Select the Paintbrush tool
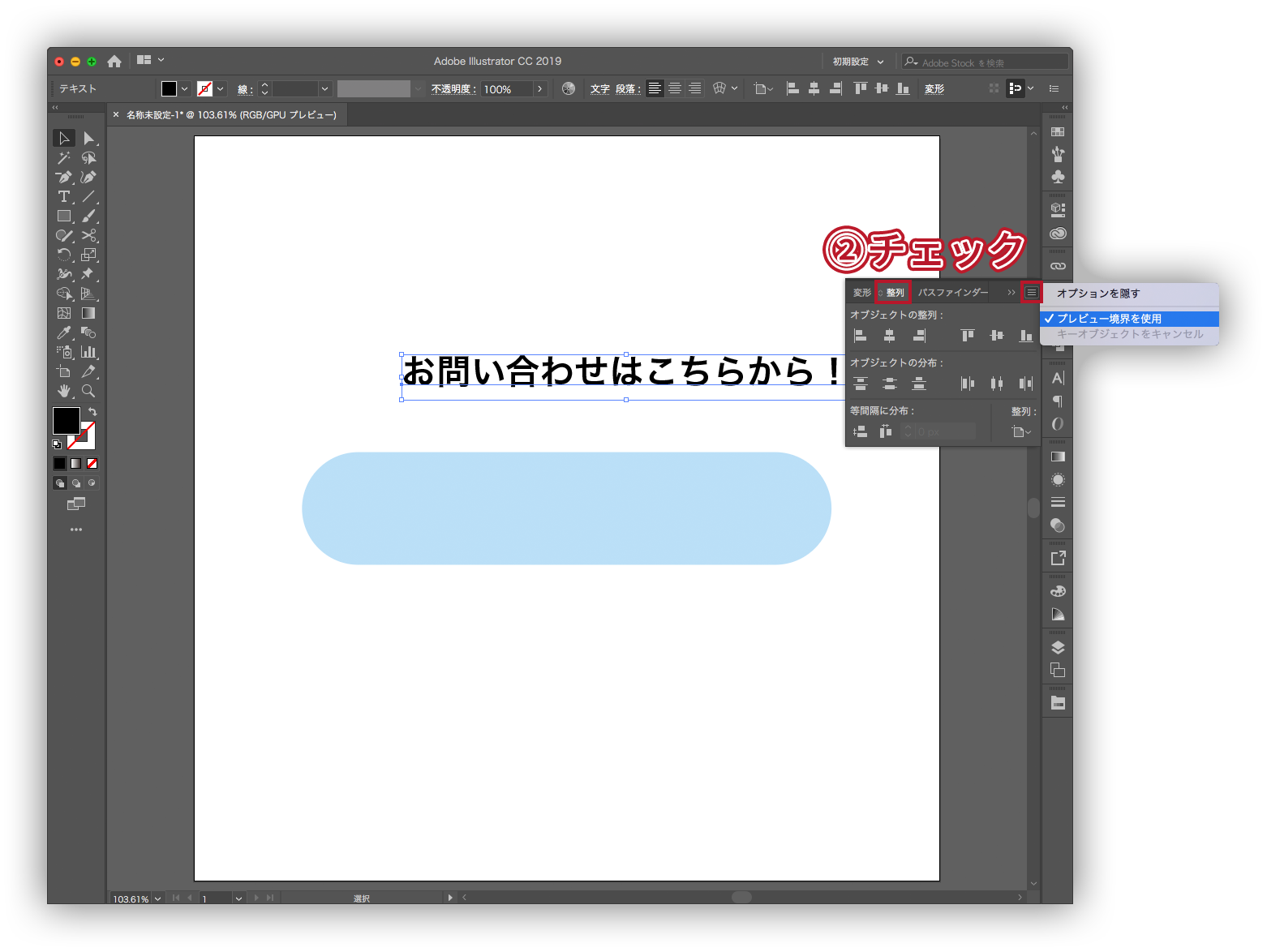1267x952 pixels. click(88, 217)
